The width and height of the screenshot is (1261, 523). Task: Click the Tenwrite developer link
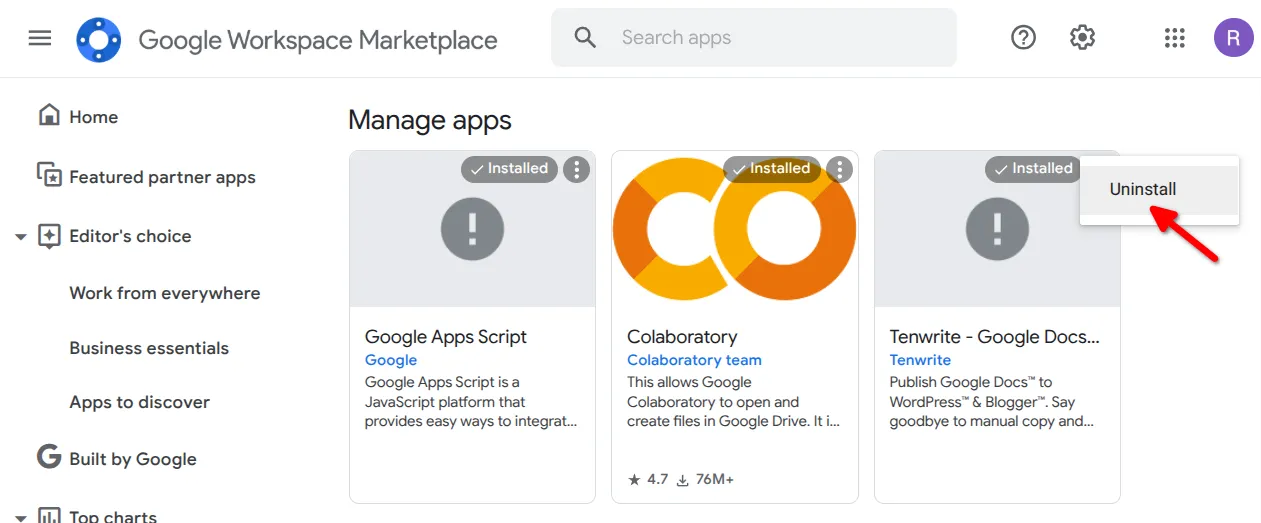[x=920, y=360]
